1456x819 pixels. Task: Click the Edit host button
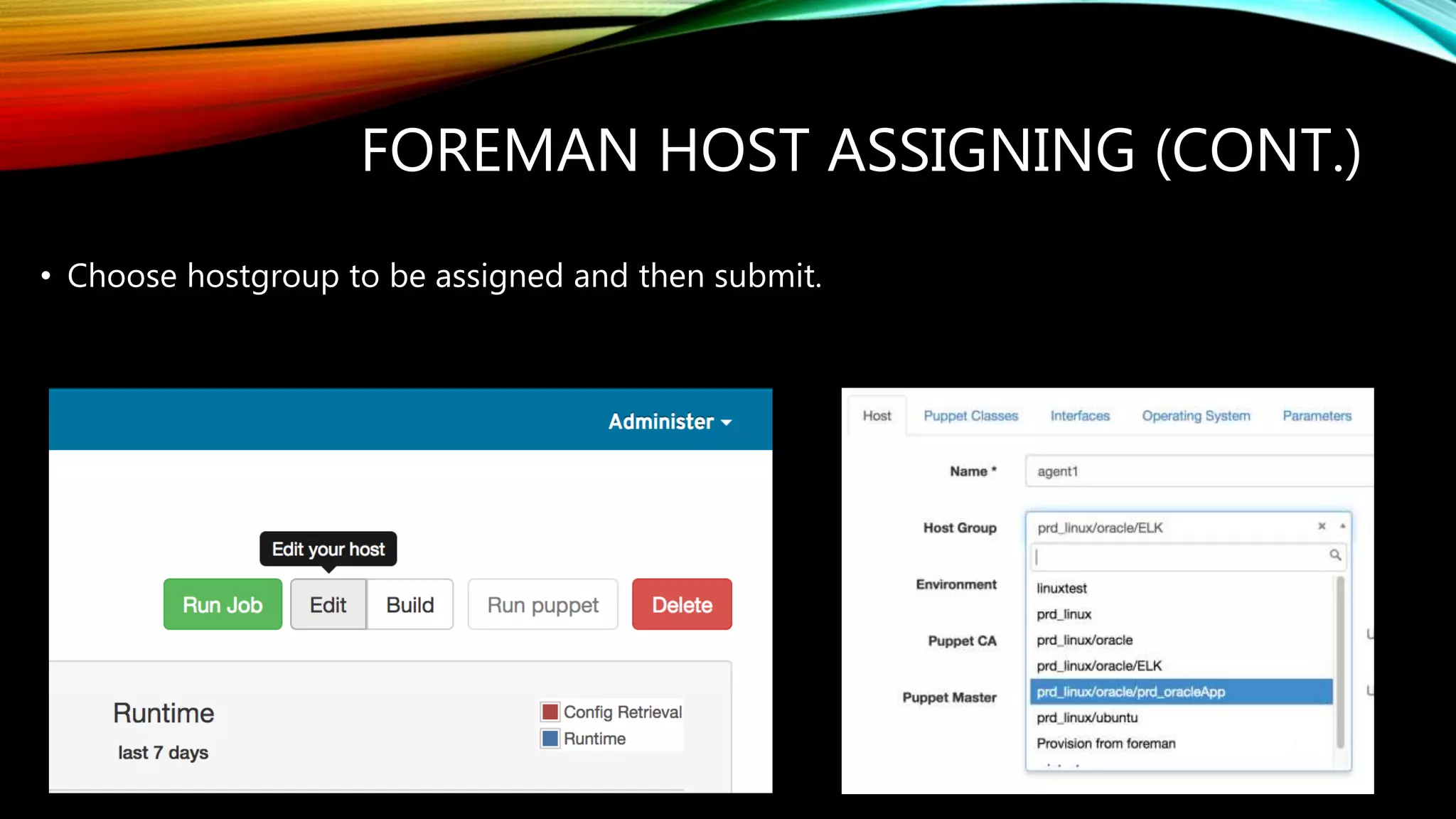[328, 604]
